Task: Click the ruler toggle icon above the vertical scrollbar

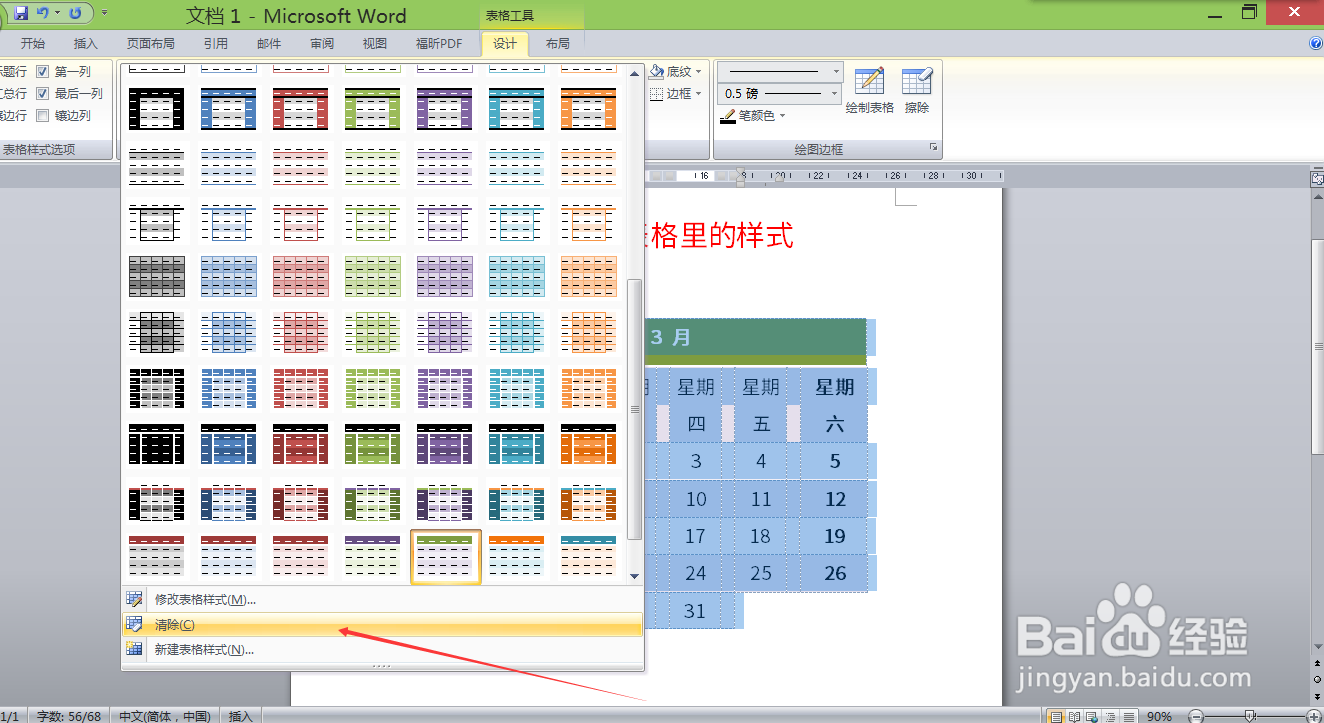Action: [1317, 178]
